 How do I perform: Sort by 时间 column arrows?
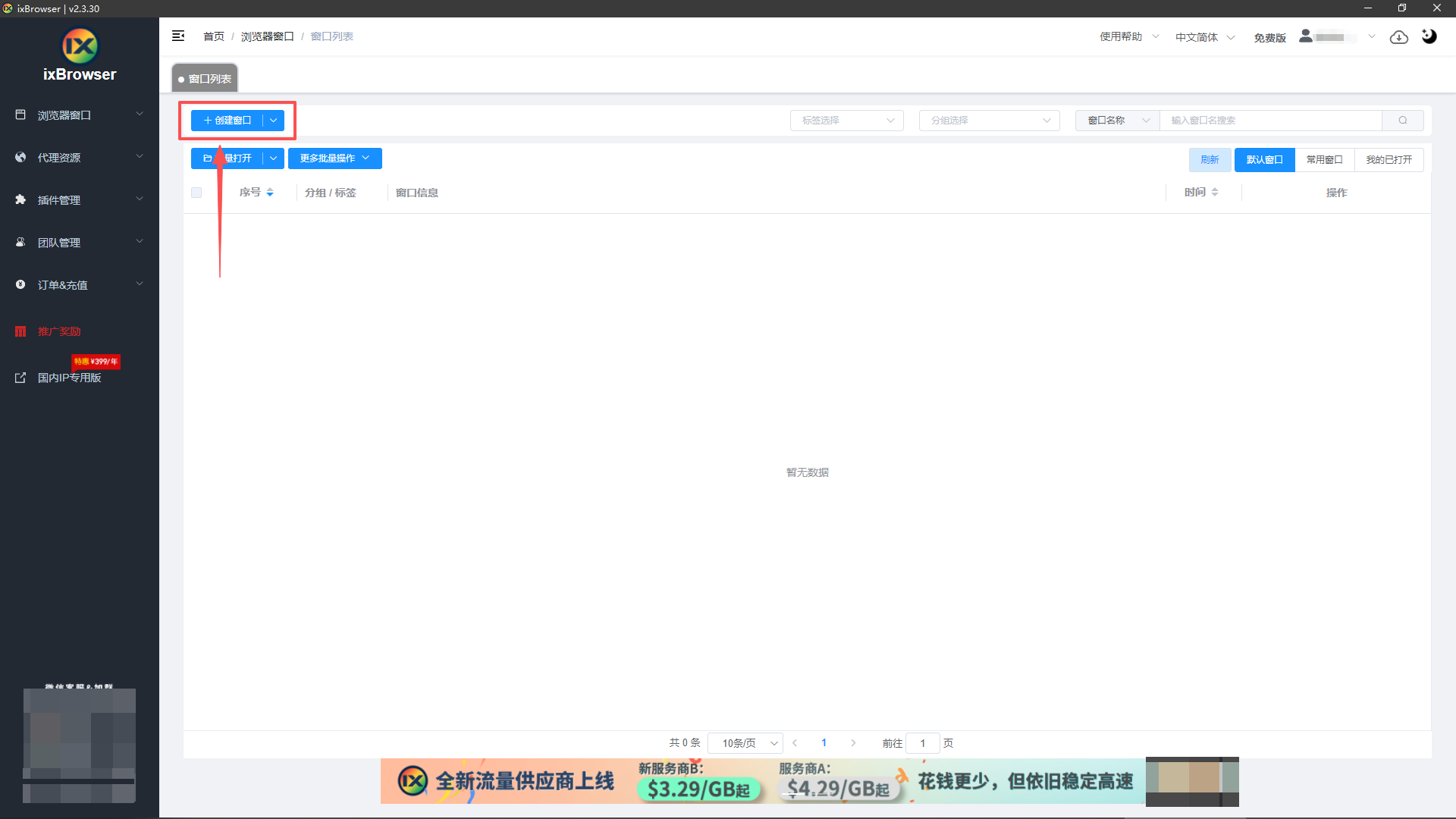coord(1215,193)
